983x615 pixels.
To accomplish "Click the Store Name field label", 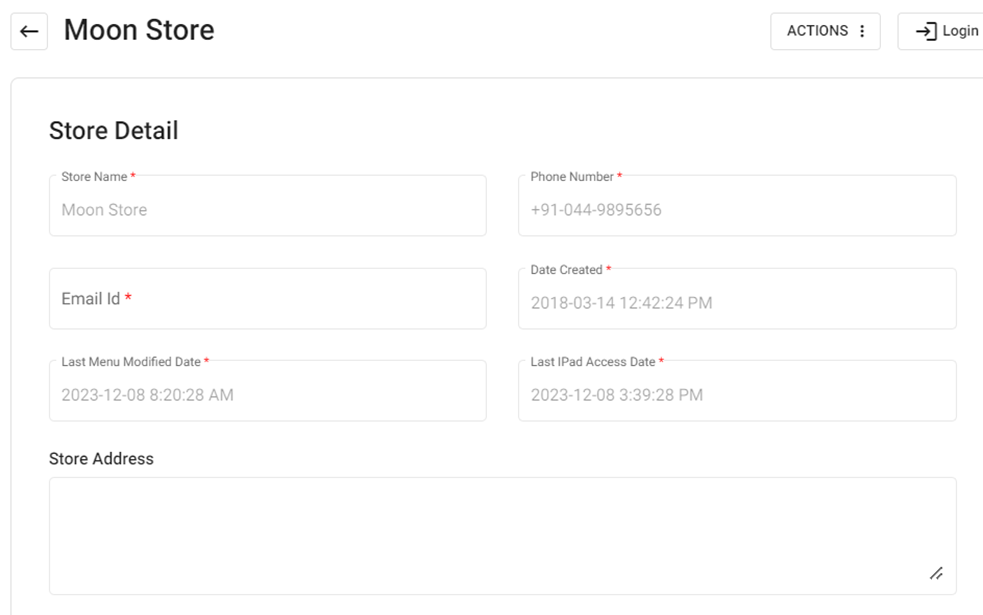I will point(94,177).
